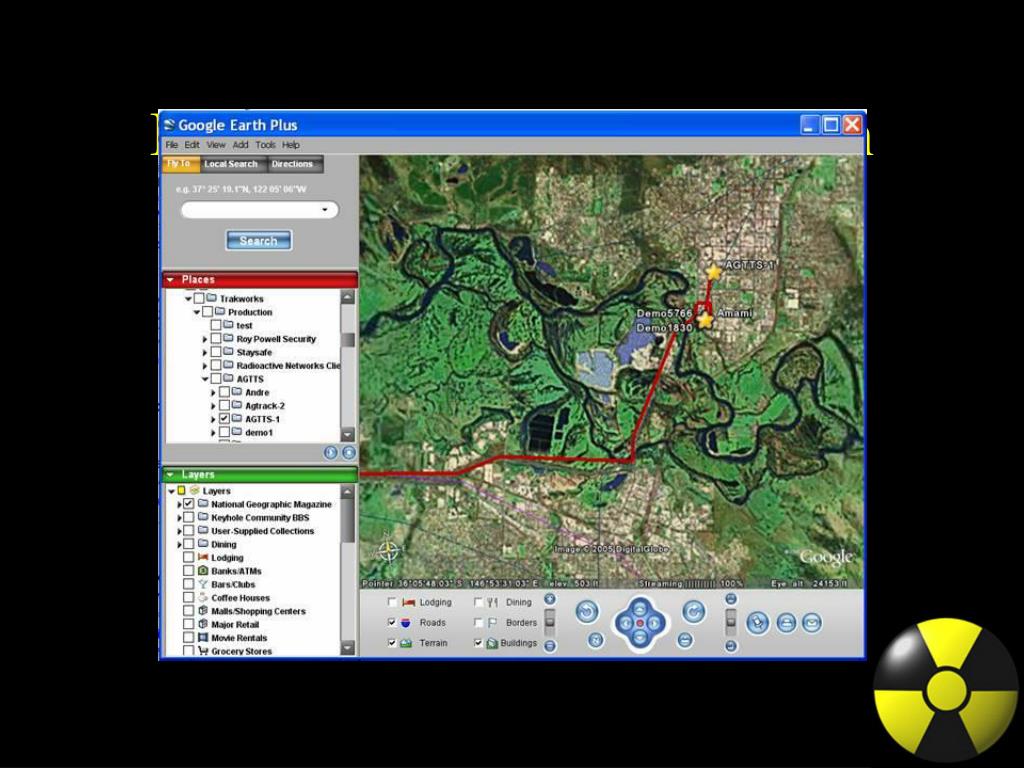Image resolution: width=1024 pixels, height=768 pixels.
Task: Expand the Staysafe folder
Action: (x=205, y=352)
